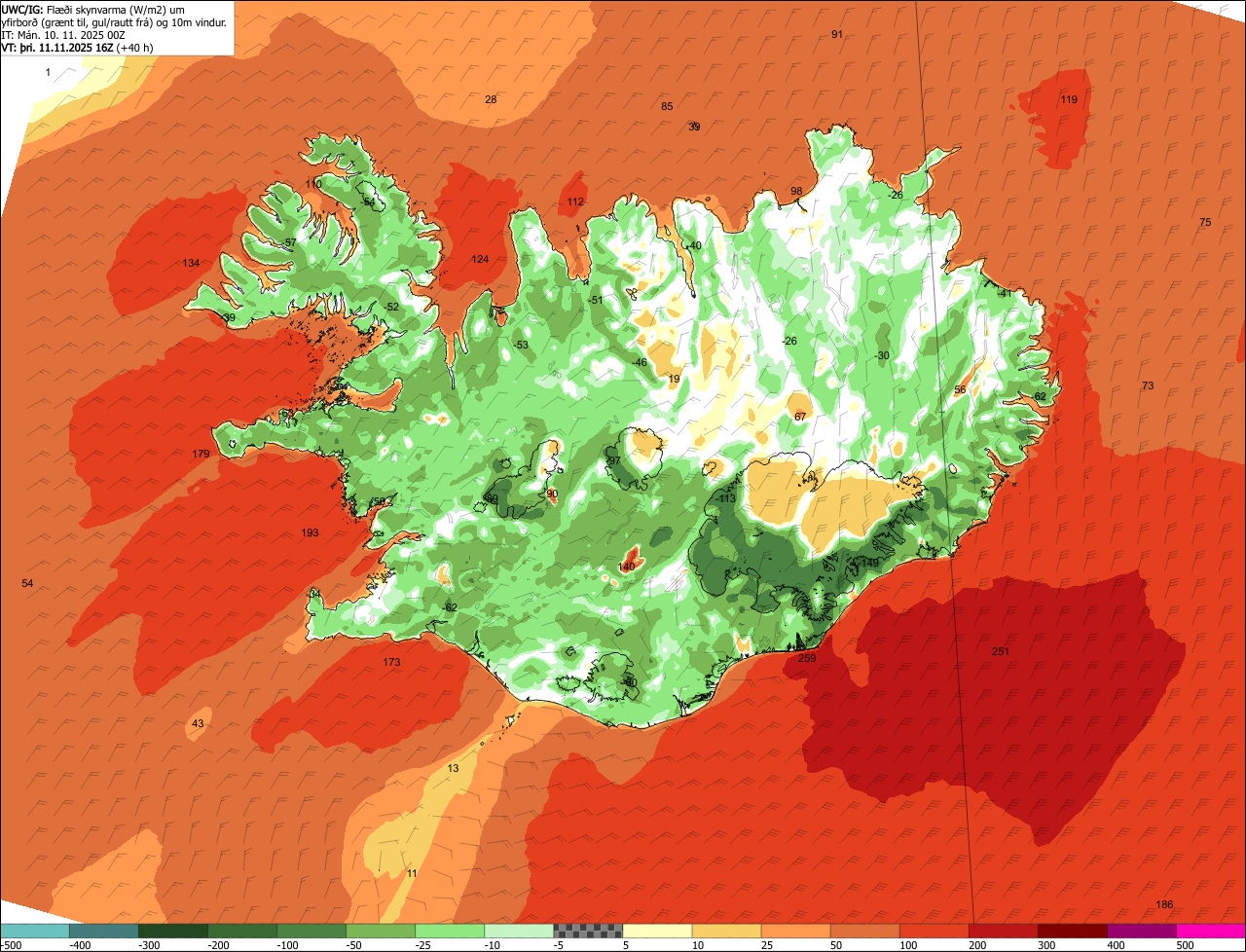Click the dark teal legend swatch above -400
The image size is (1246, 952).
coord(103,931)
